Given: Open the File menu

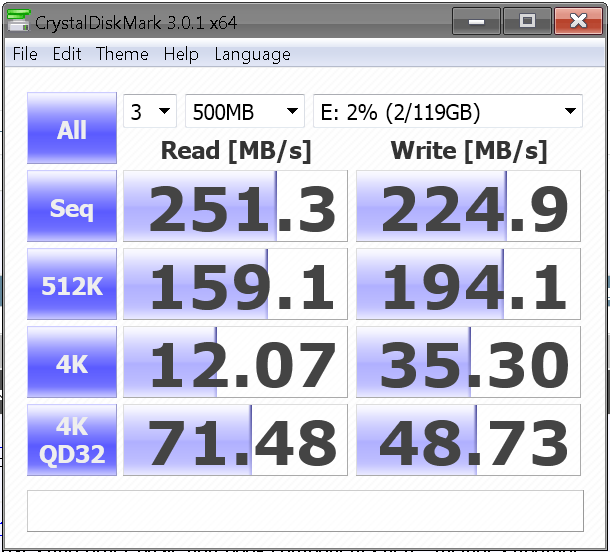Looking at the screenshot, I should pos(25,54).
